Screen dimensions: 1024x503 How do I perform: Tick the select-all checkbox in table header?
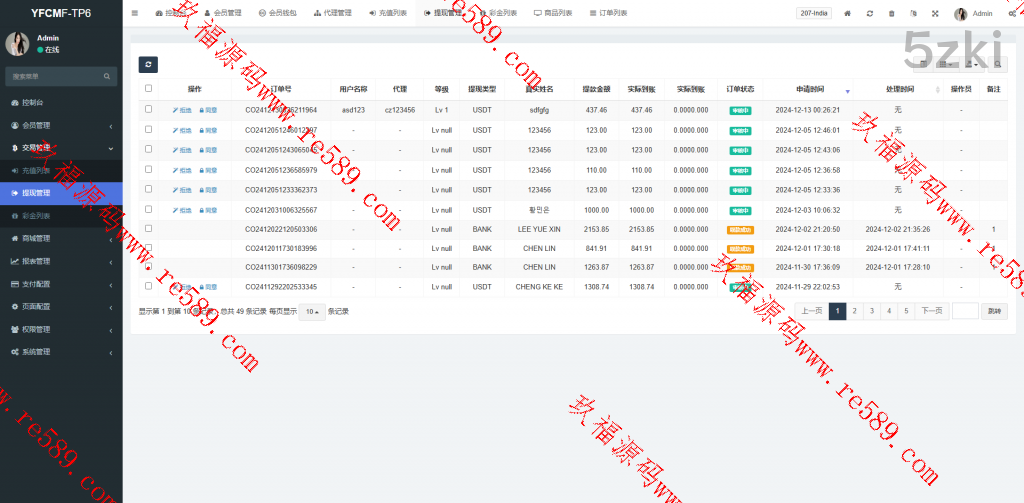pyautogui.click(x=148, y=89)
